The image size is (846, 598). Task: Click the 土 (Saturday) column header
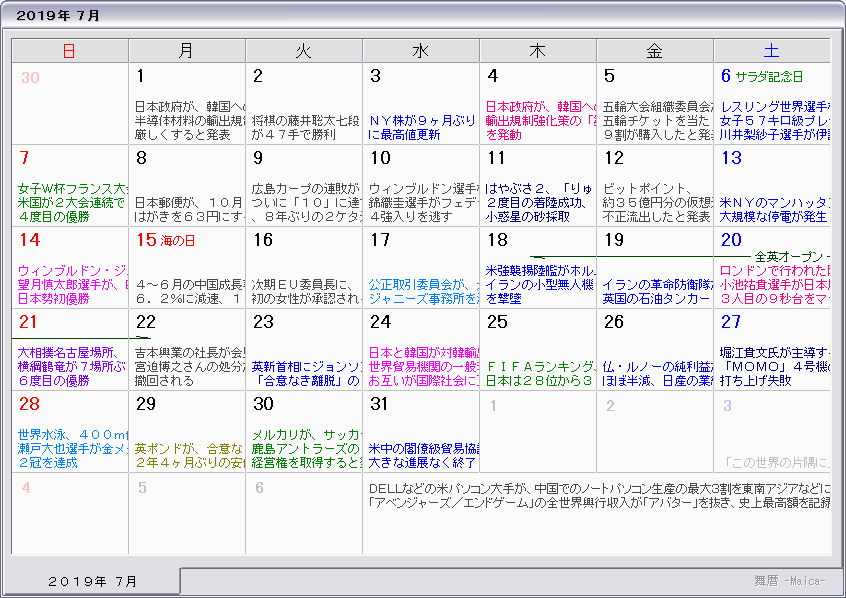tap(771, 51)
